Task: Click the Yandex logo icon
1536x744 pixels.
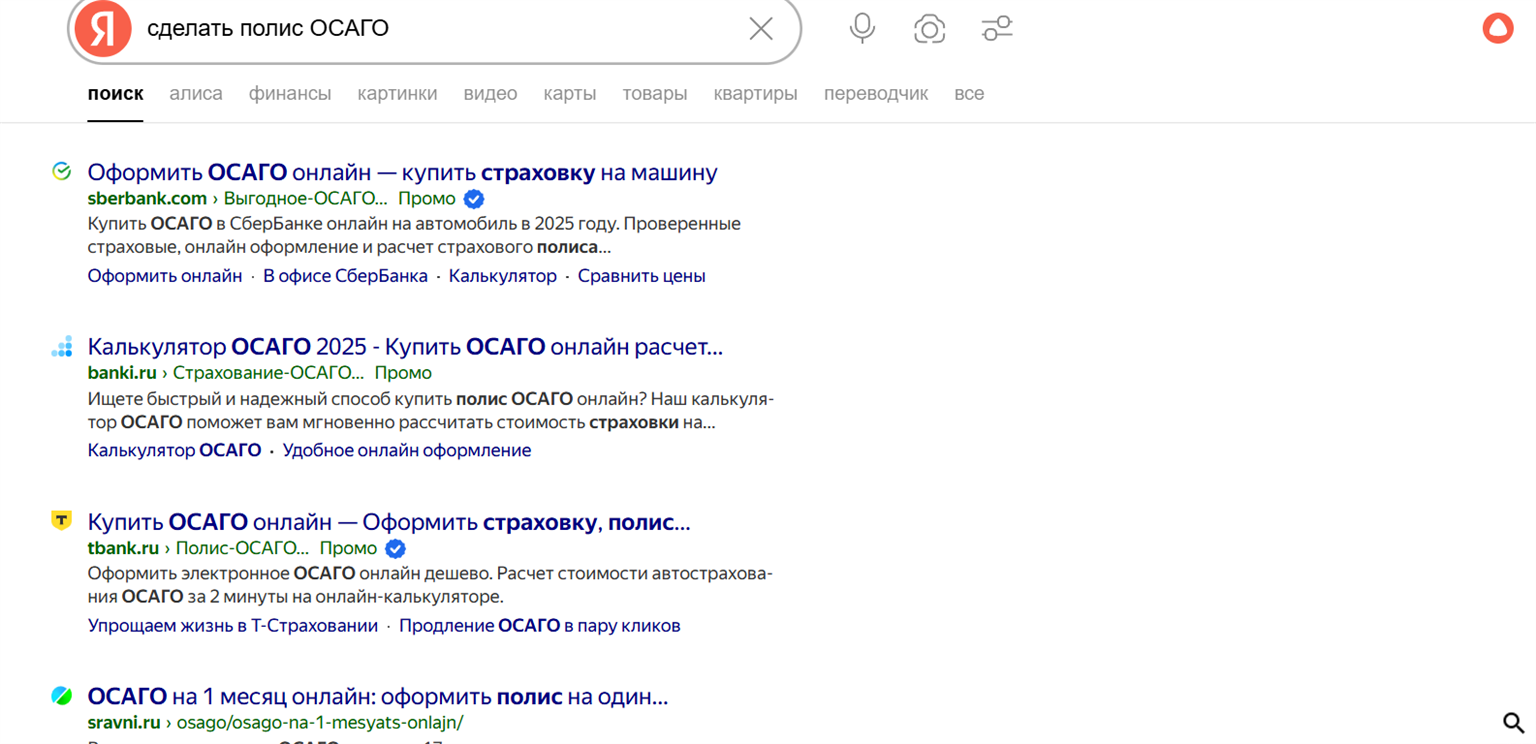Action: point(104,29)
